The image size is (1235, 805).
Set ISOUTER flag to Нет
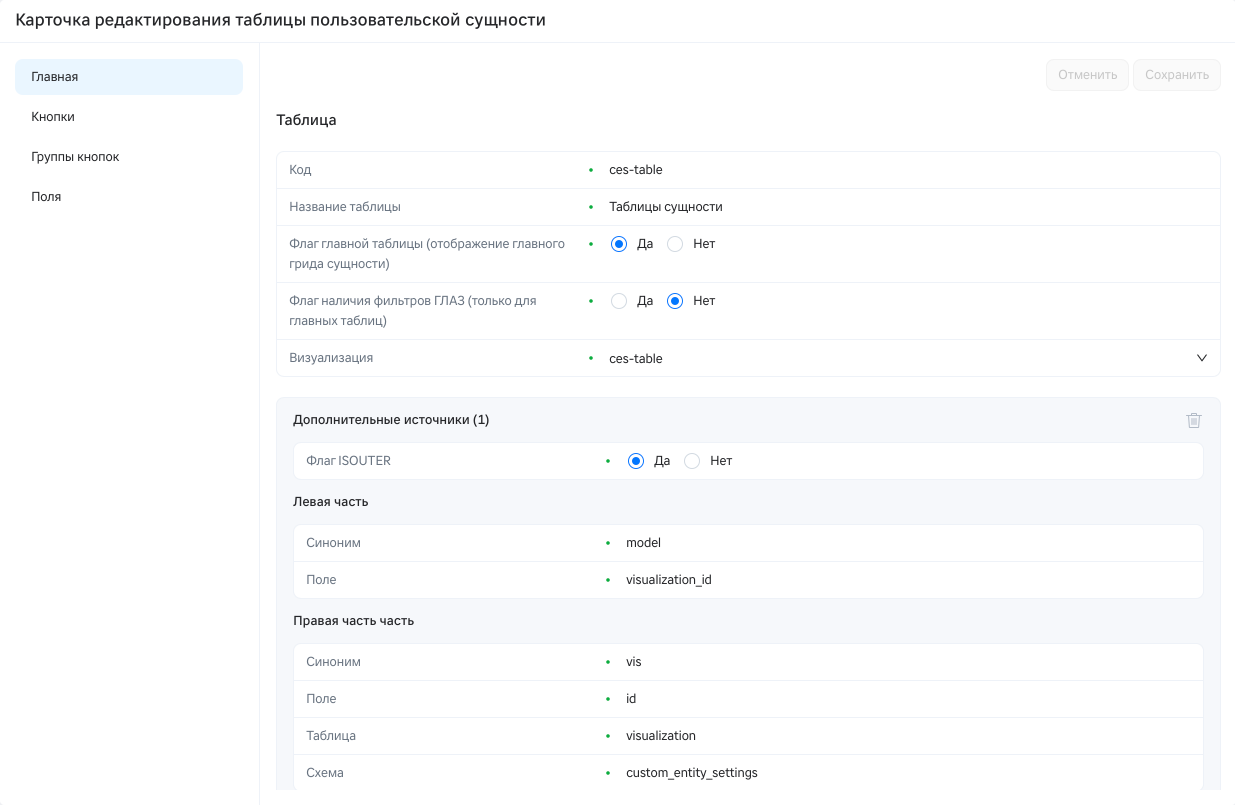tap(692, 461)
